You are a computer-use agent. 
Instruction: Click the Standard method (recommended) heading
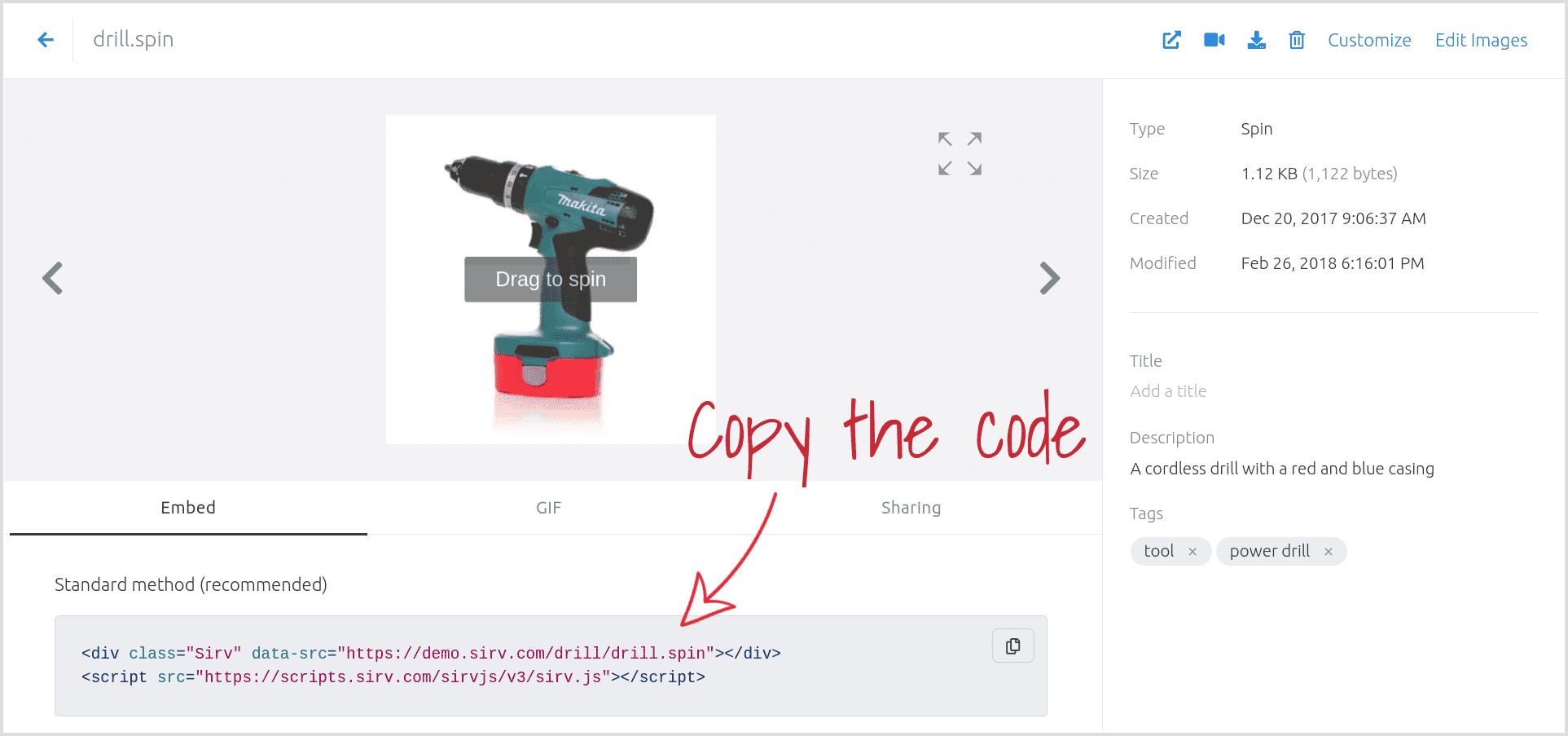(x=191, y=584)
